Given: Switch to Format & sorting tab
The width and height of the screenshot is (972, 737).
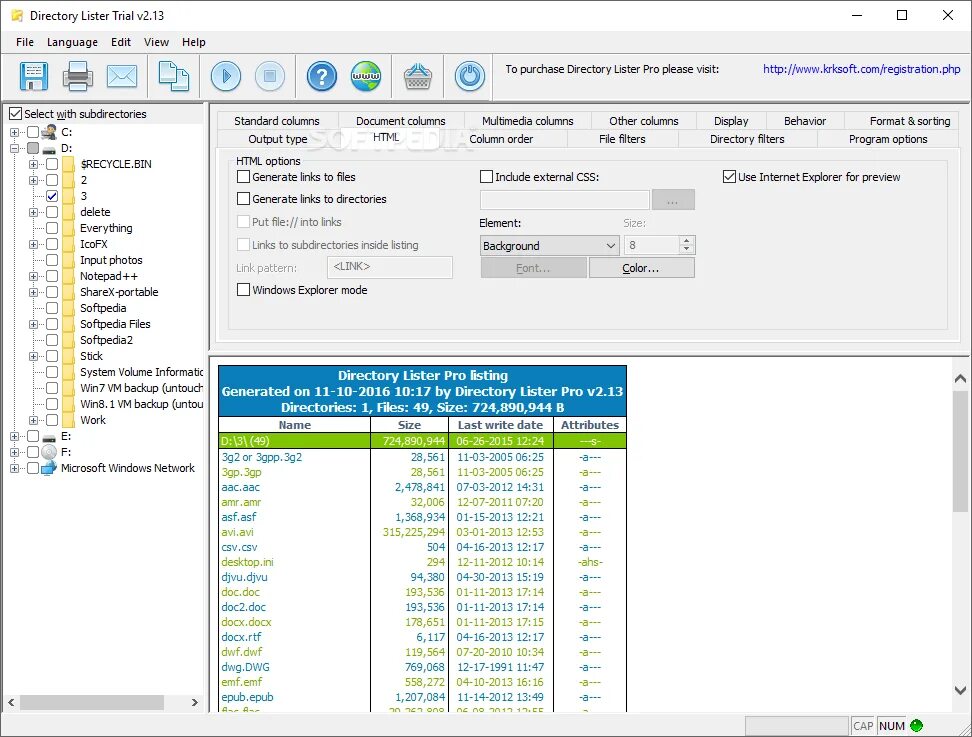Looking at the screenshot, I should pos(909,121).
